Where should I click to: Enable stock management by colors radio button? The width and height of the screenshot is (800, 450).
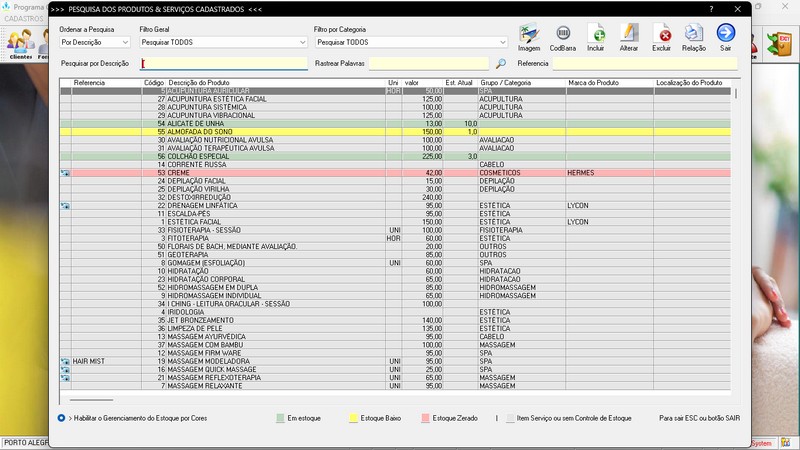[61, 418]
